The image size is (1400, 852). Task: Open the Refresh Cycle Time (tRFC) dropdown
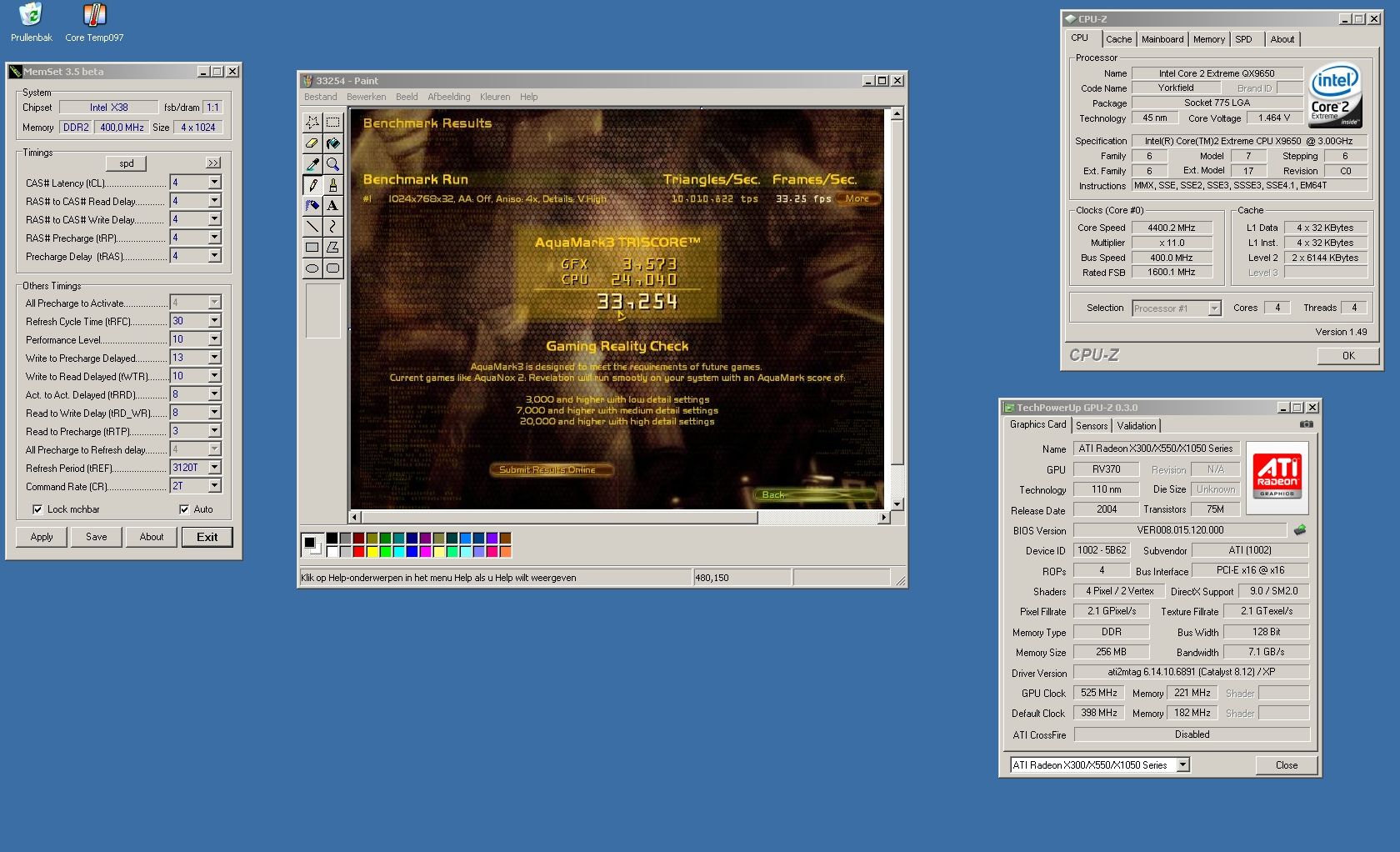pos(214,321)
